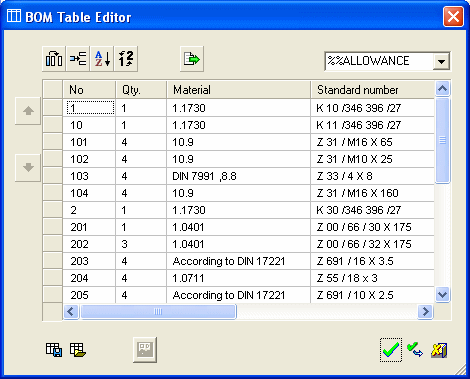
Task: Click the horizontal scrollbar thumb
Action: tap(158, 312)
